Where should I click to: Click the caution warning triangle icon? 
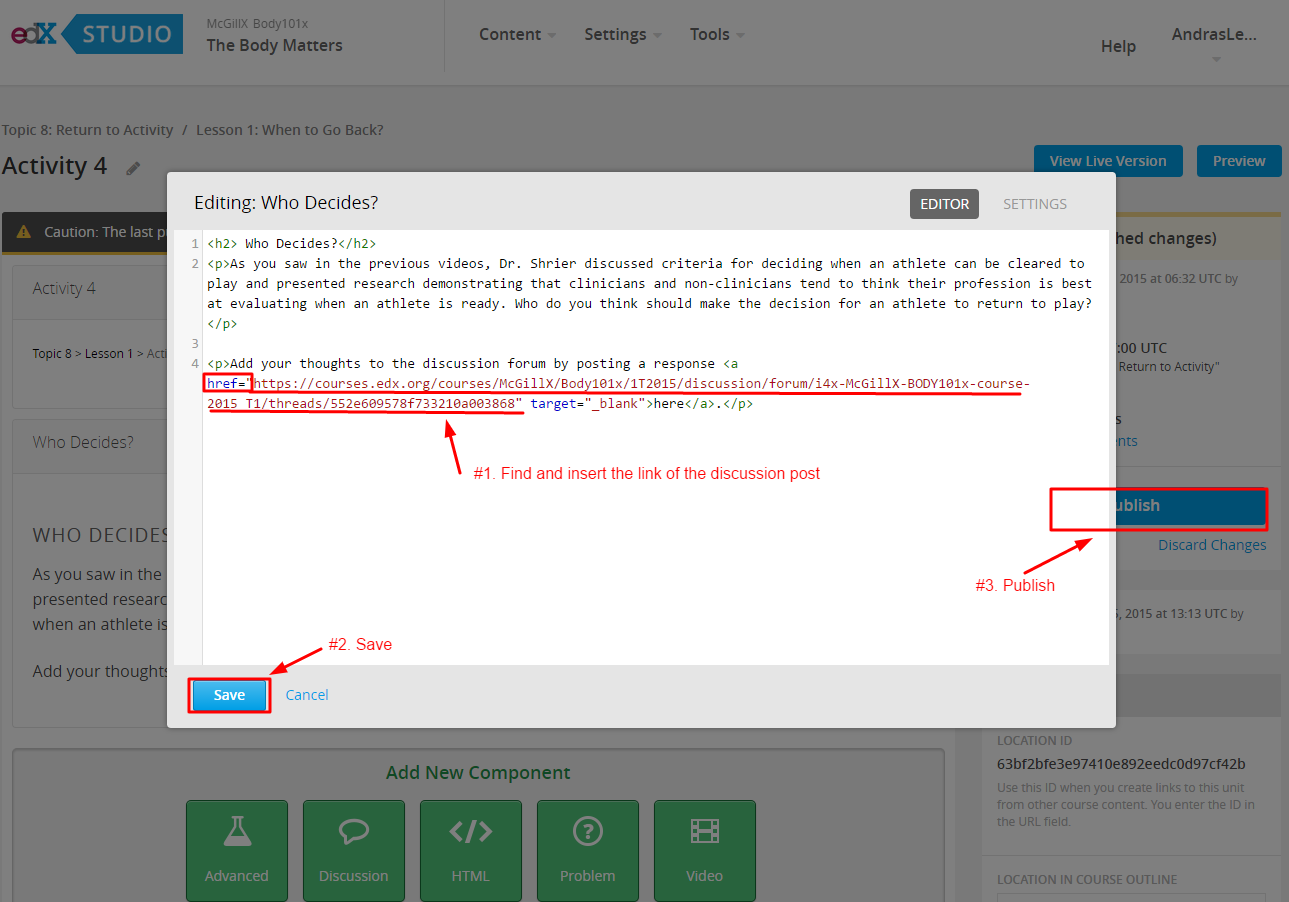tap(24, 232)
